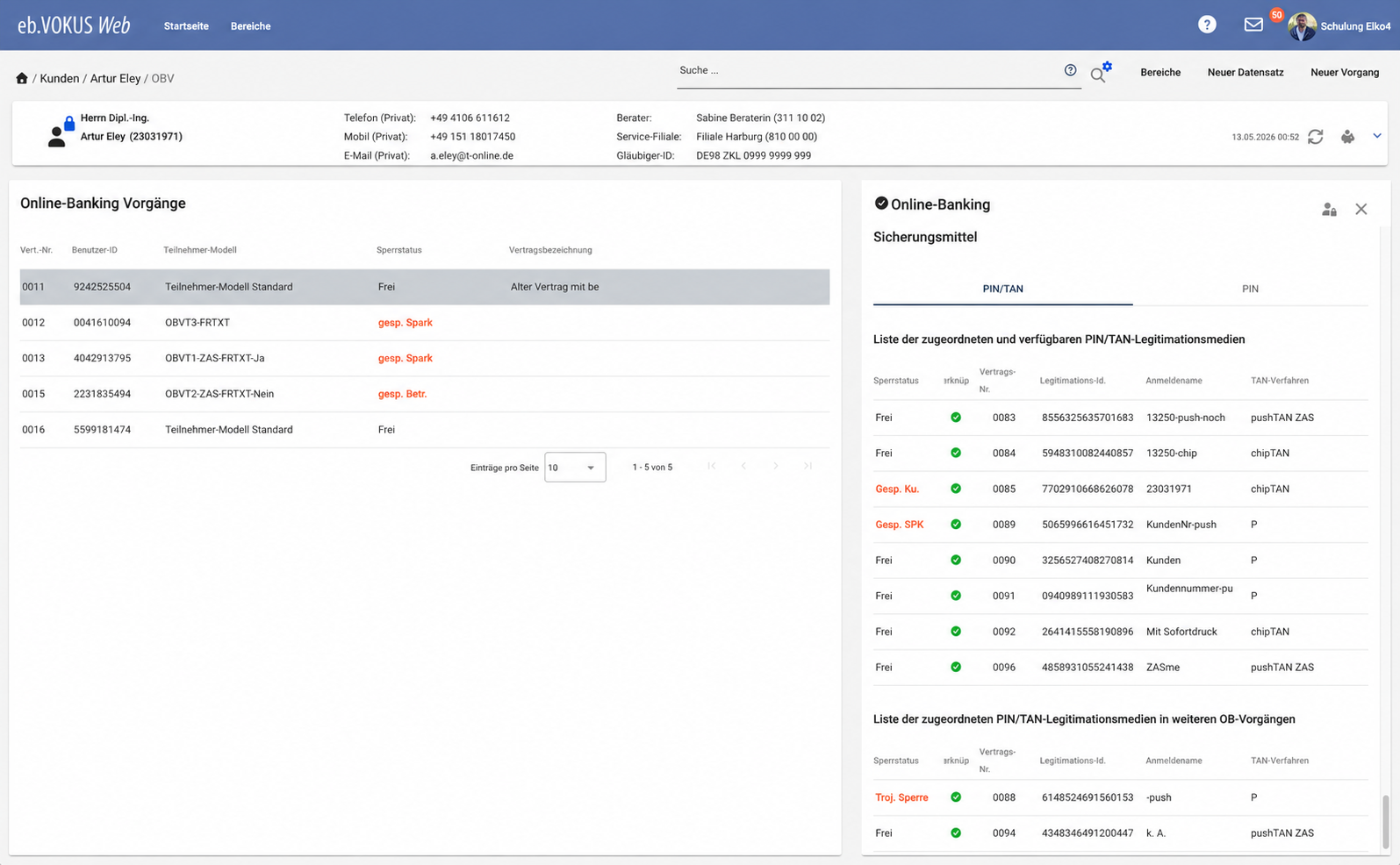This screenshot has width=1400, height=865.
Task: Open the help question mark icon in header
Action: (x=1207, y=25)
